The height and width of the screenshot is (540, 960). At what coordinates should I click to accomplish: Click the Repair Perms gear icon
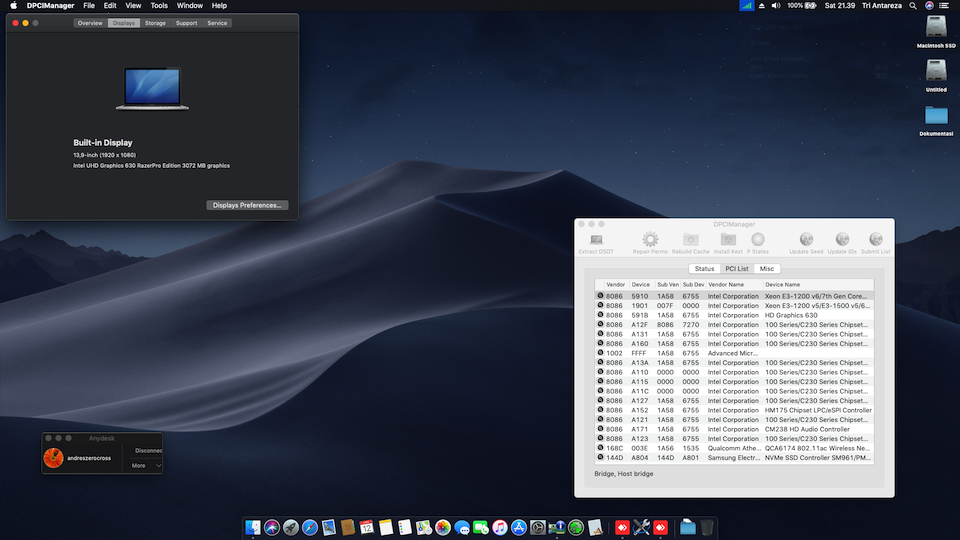coord(650,239)
